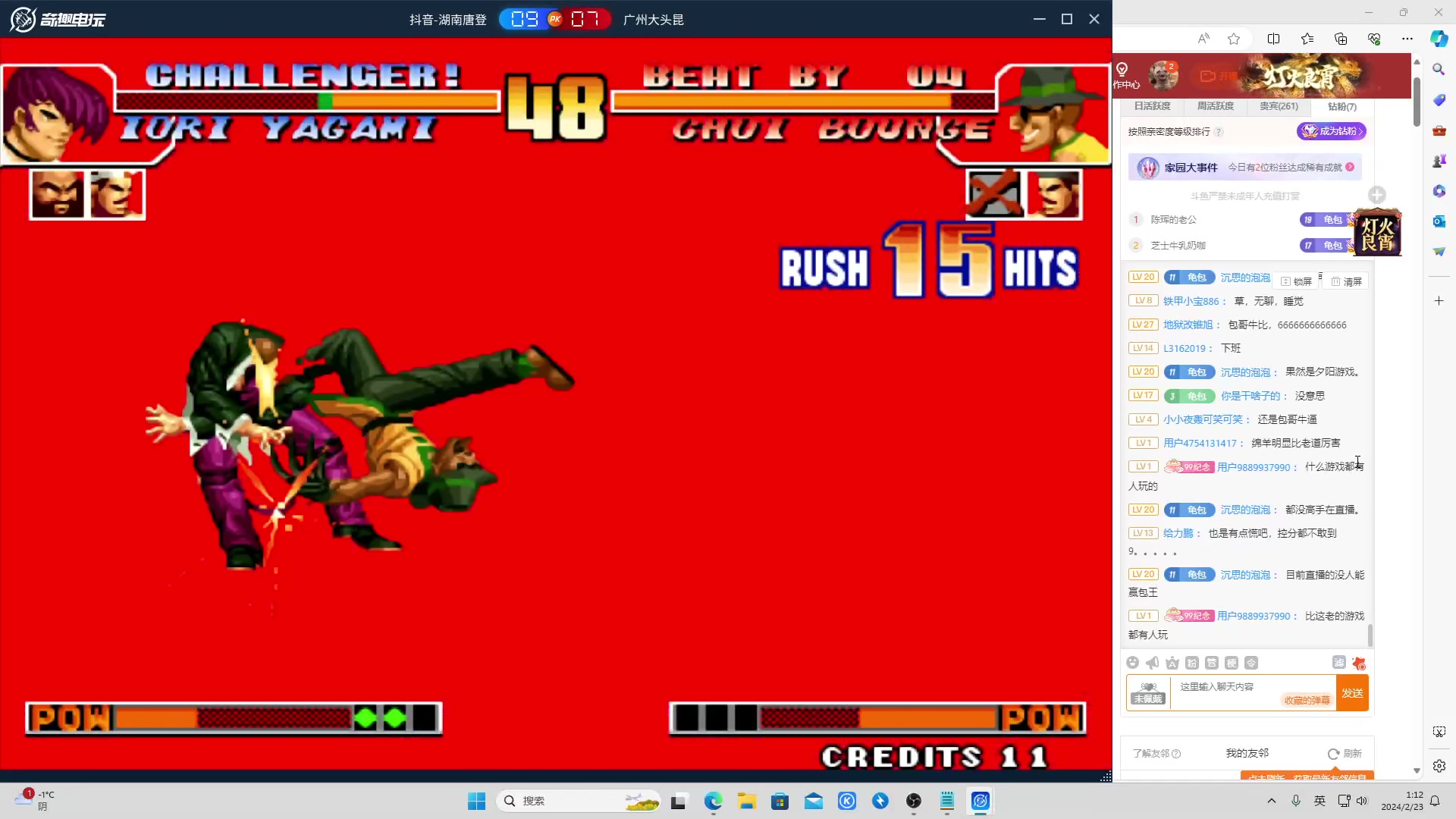1456x819 pixels.
Task: Open File Explorer from the taskbar
Action: (x=747, y=801)
